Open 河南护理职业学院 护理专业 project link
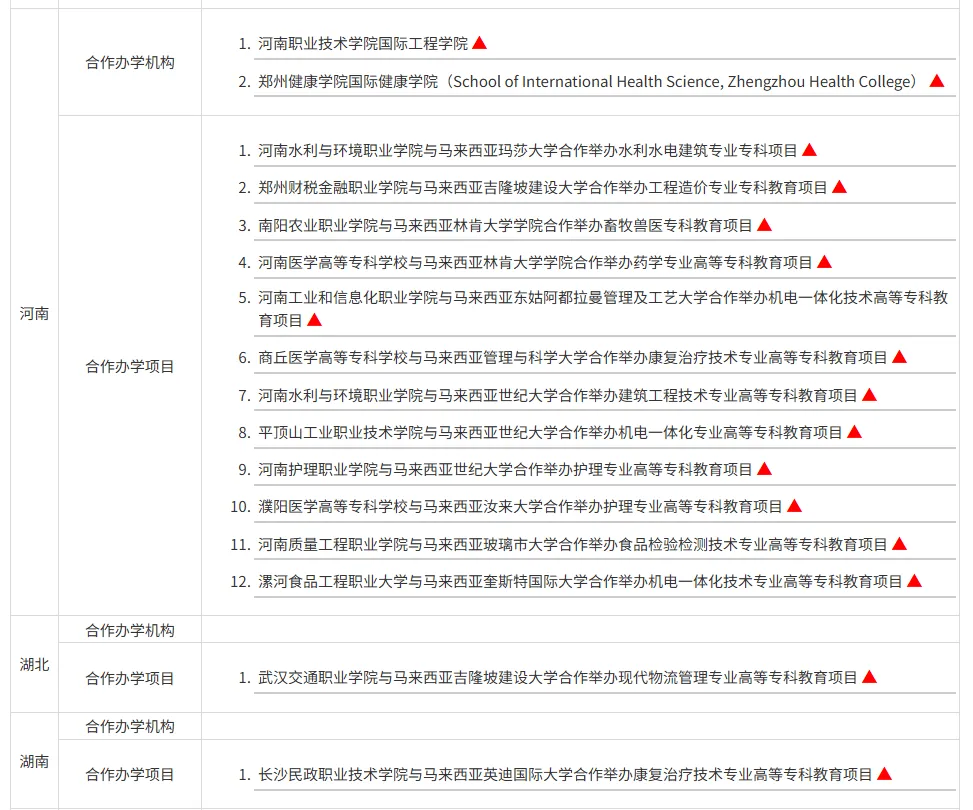The height and width of the screenshot is (810, 973). [x=505, y=469]
